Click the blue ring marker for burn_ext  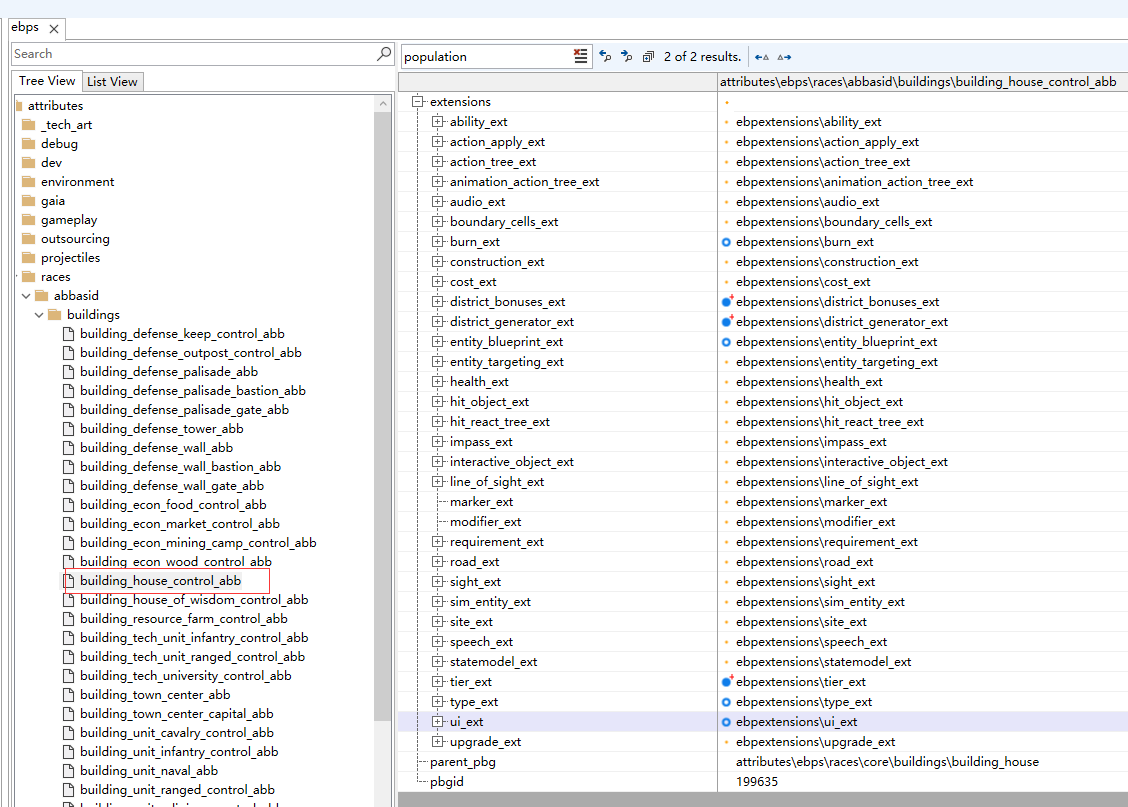pyautogui.click(x=727, y=242)
